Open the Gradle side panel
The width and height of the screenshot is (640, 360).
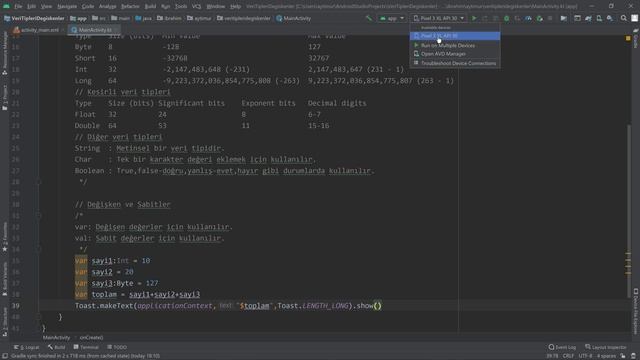(636, 39)
